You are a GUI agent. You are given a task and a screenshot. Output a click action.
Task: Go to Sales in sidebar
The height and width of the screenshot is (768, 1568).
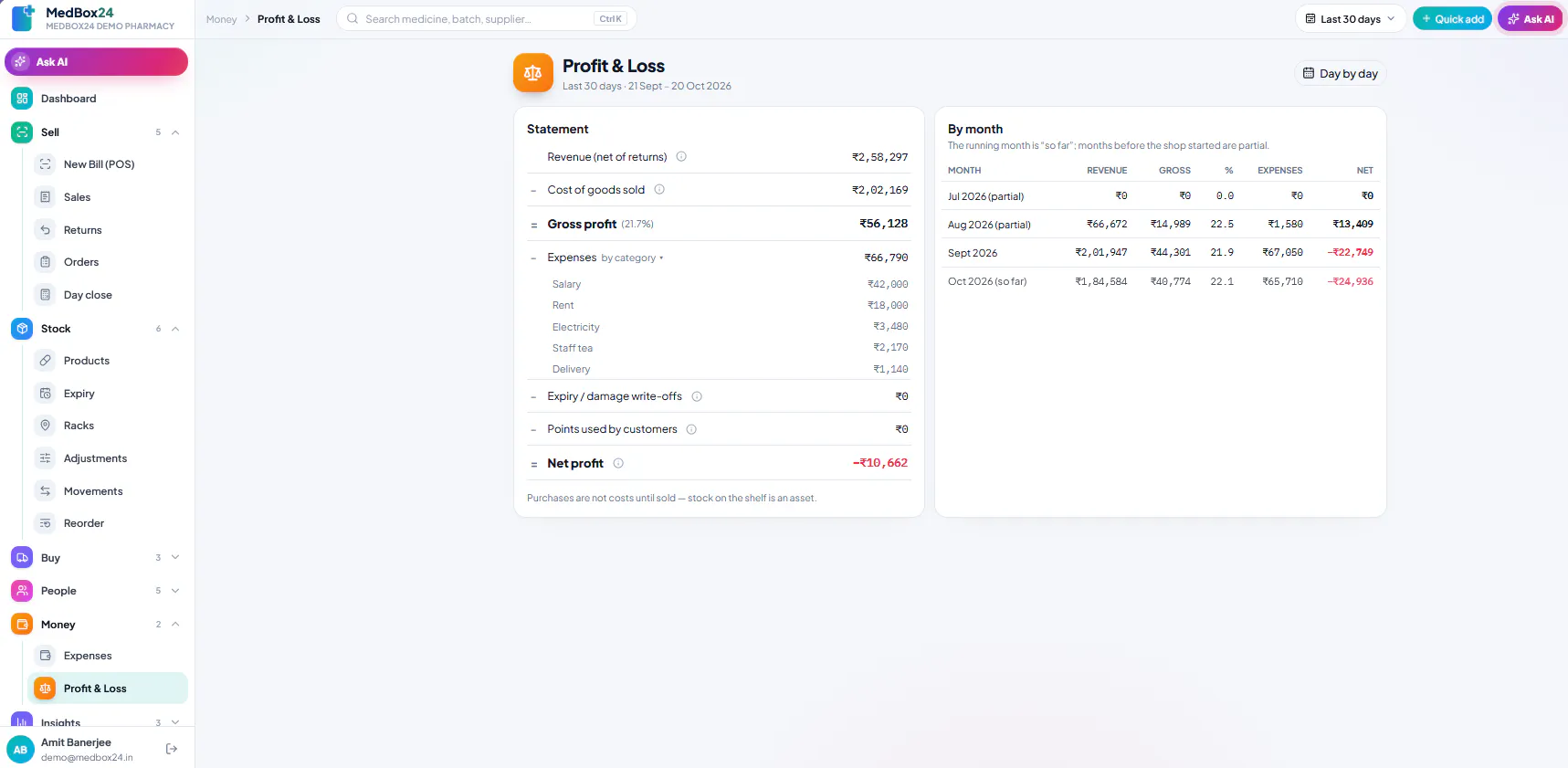(108, 197)
